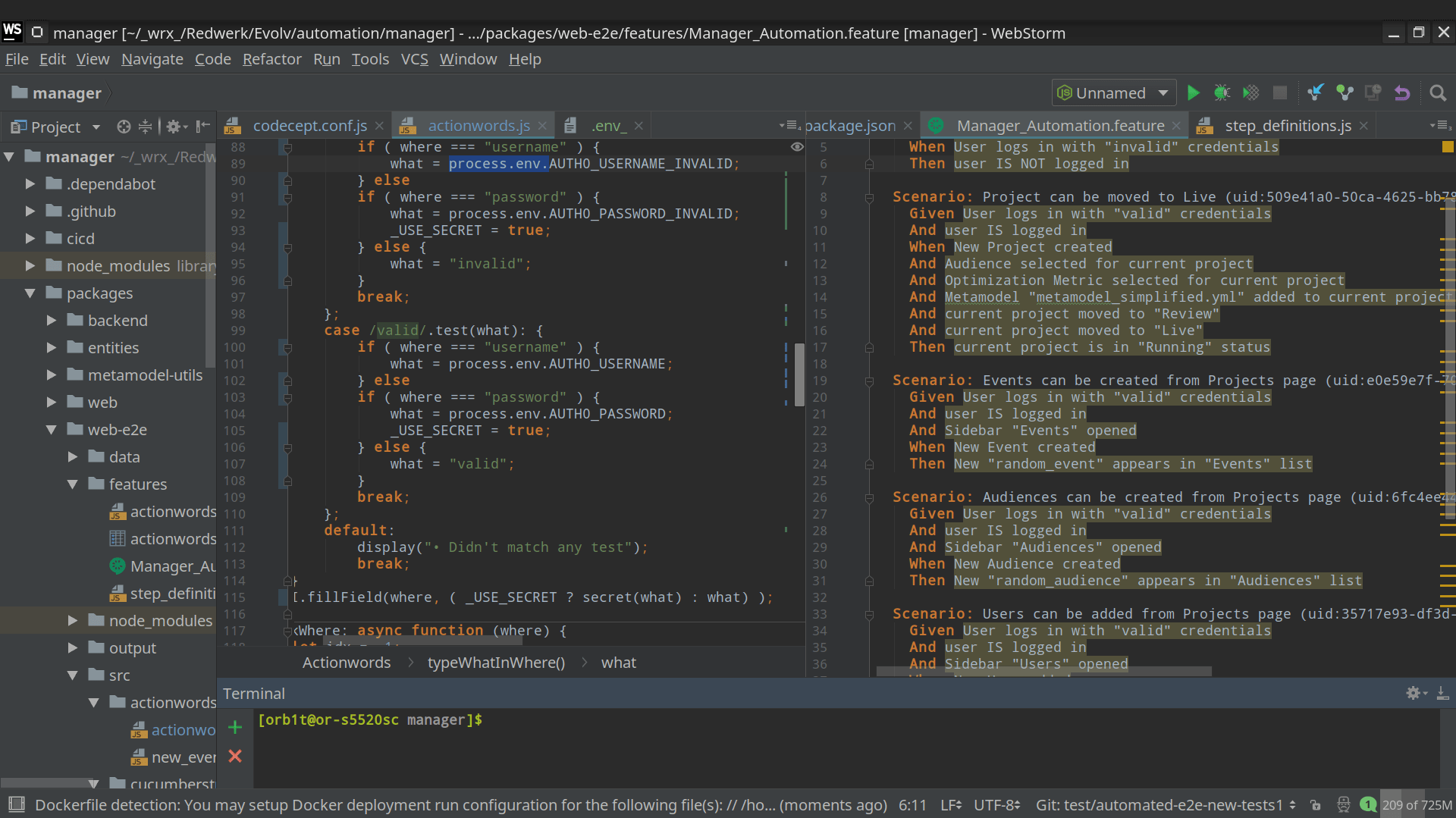
Task: Run the Unnamed configuration with play icon
Action: pyautogui.click(x=1194, y=92)
